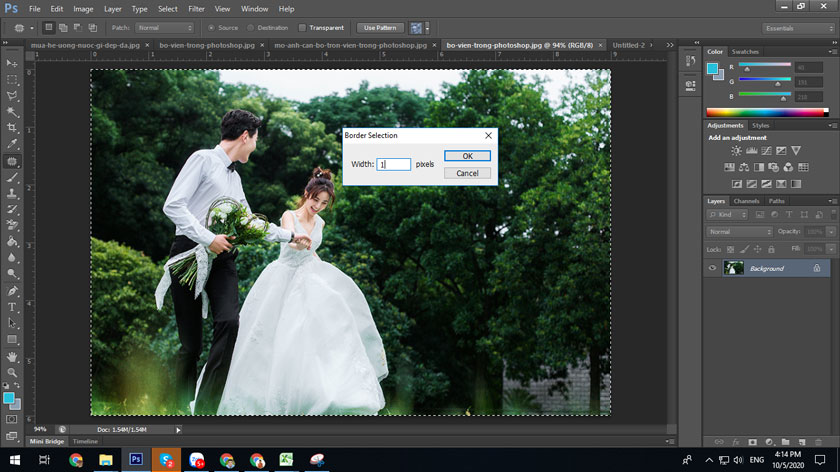Select the Patch tool in toolbox
This screenshot has height=472, width=840.
(12, 161)
